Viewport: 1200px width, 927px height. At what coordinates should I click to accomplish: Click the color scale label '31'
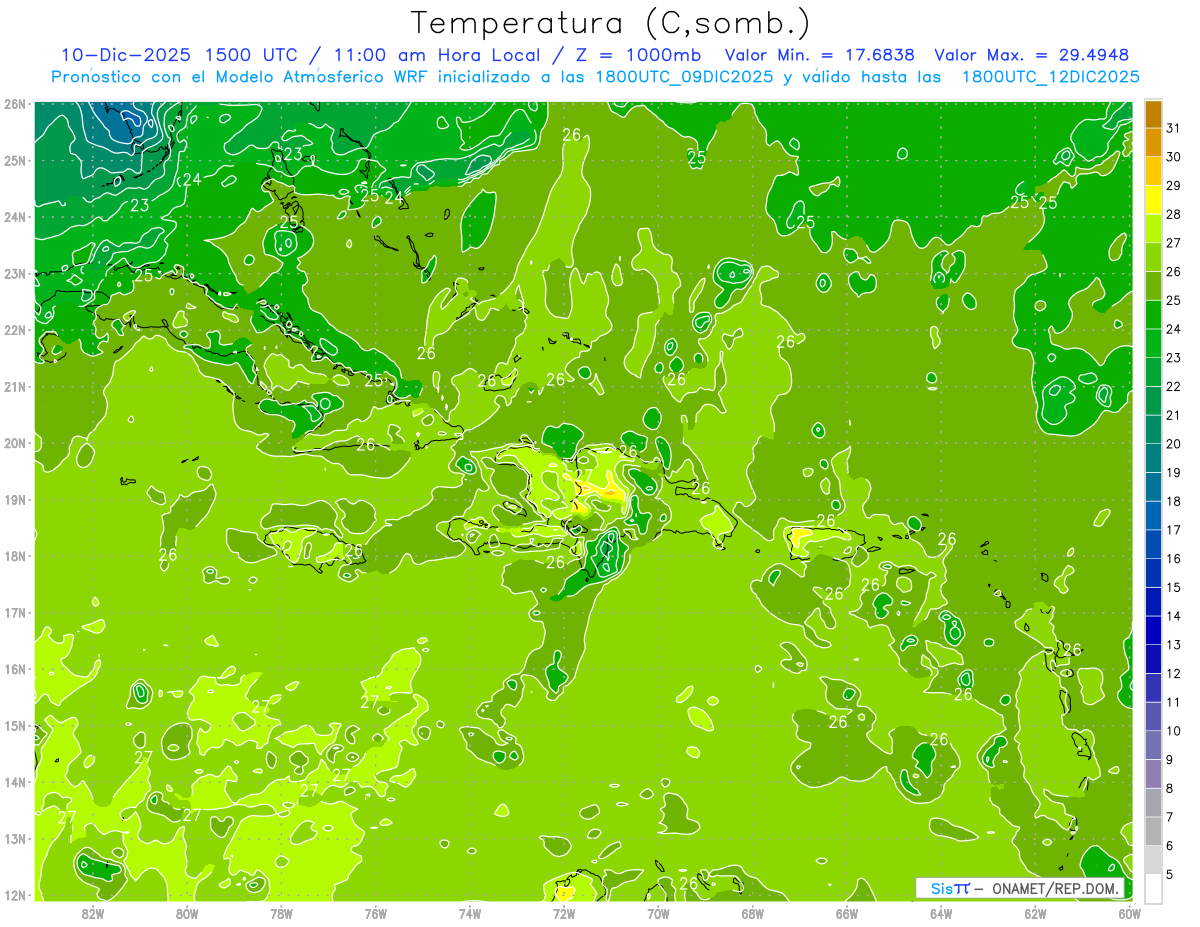pos(1174,128)
